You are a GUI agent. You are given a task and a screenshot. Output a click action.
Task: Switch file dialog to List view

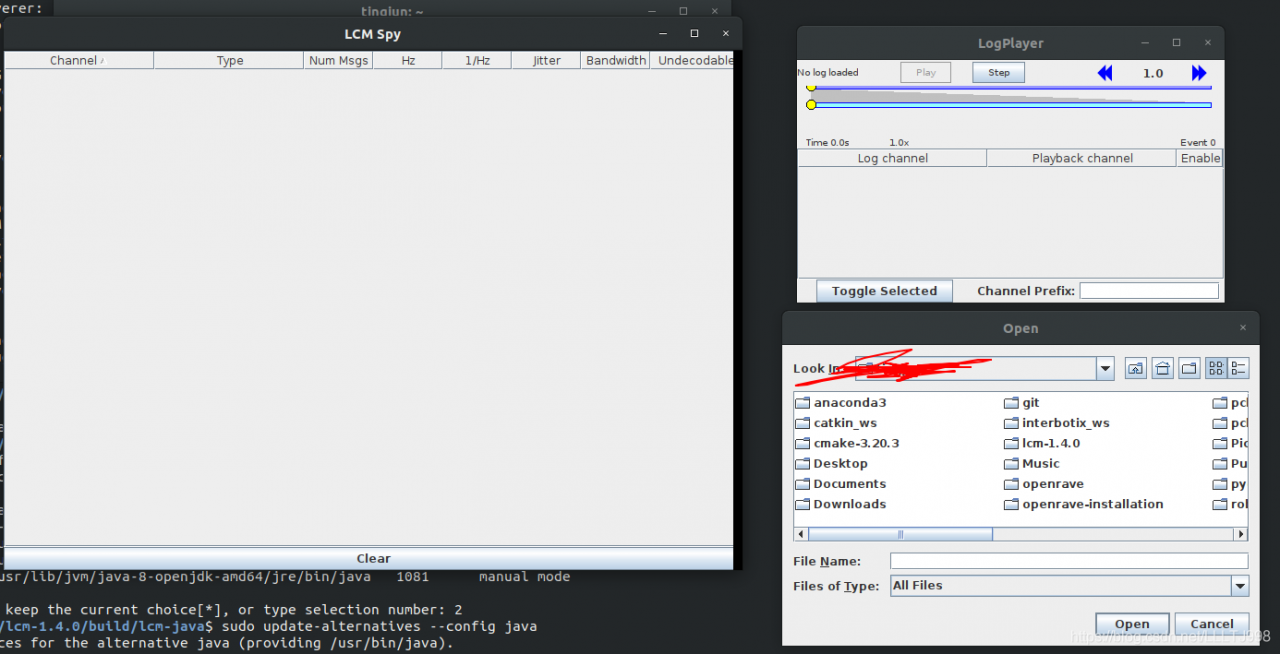(1215, 369)
